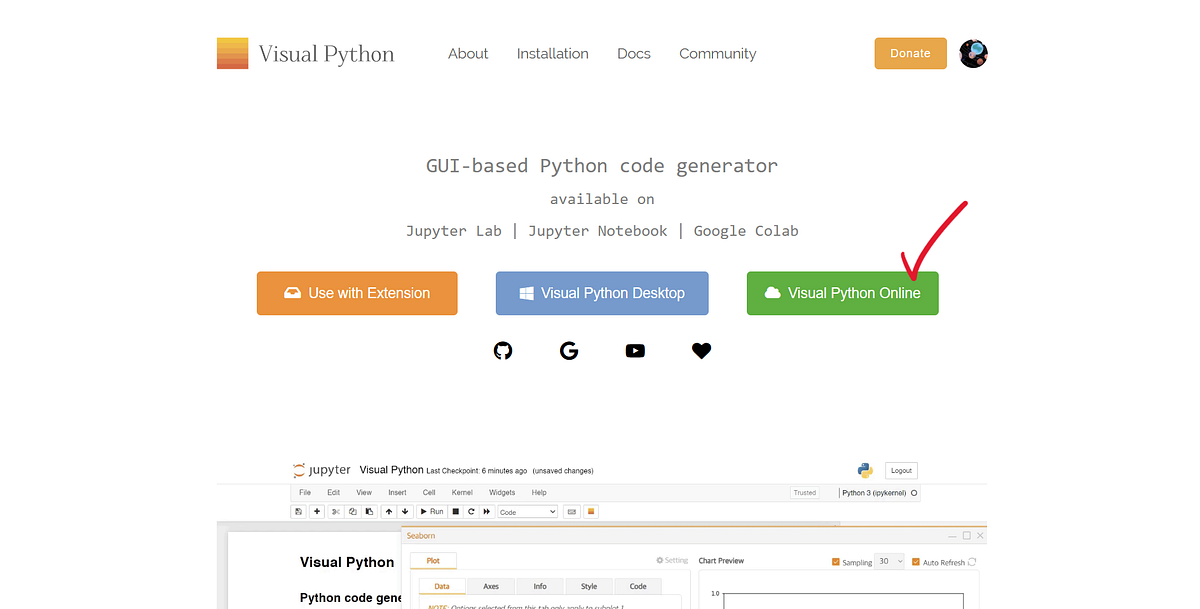Image resolution: width=1200 pixels, height=609 pixels.
Task: Click the heart sponsor icon
Action: tap(701, 351)
